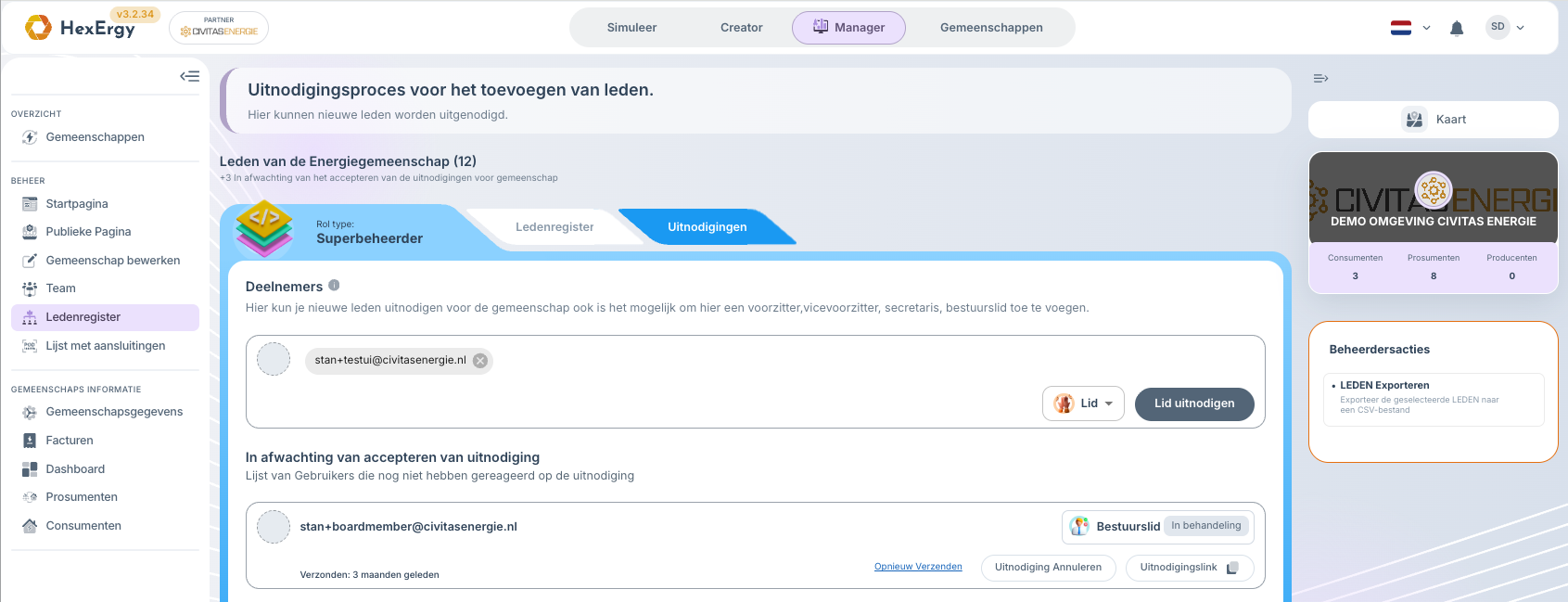Switch to the Ledenregister content tab

[555, 227]
